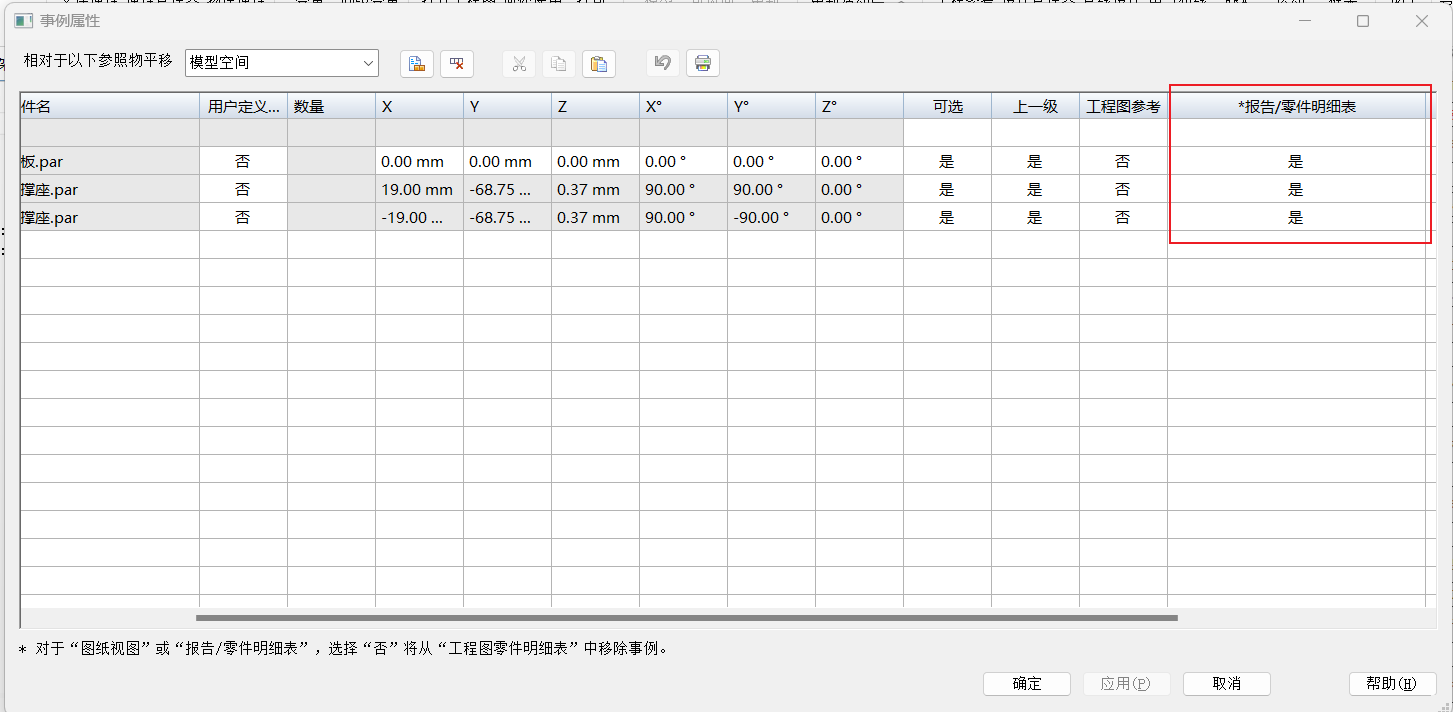Click the scissors cut icon
This screenshot has height=712, width=1453.
(519, 64)
